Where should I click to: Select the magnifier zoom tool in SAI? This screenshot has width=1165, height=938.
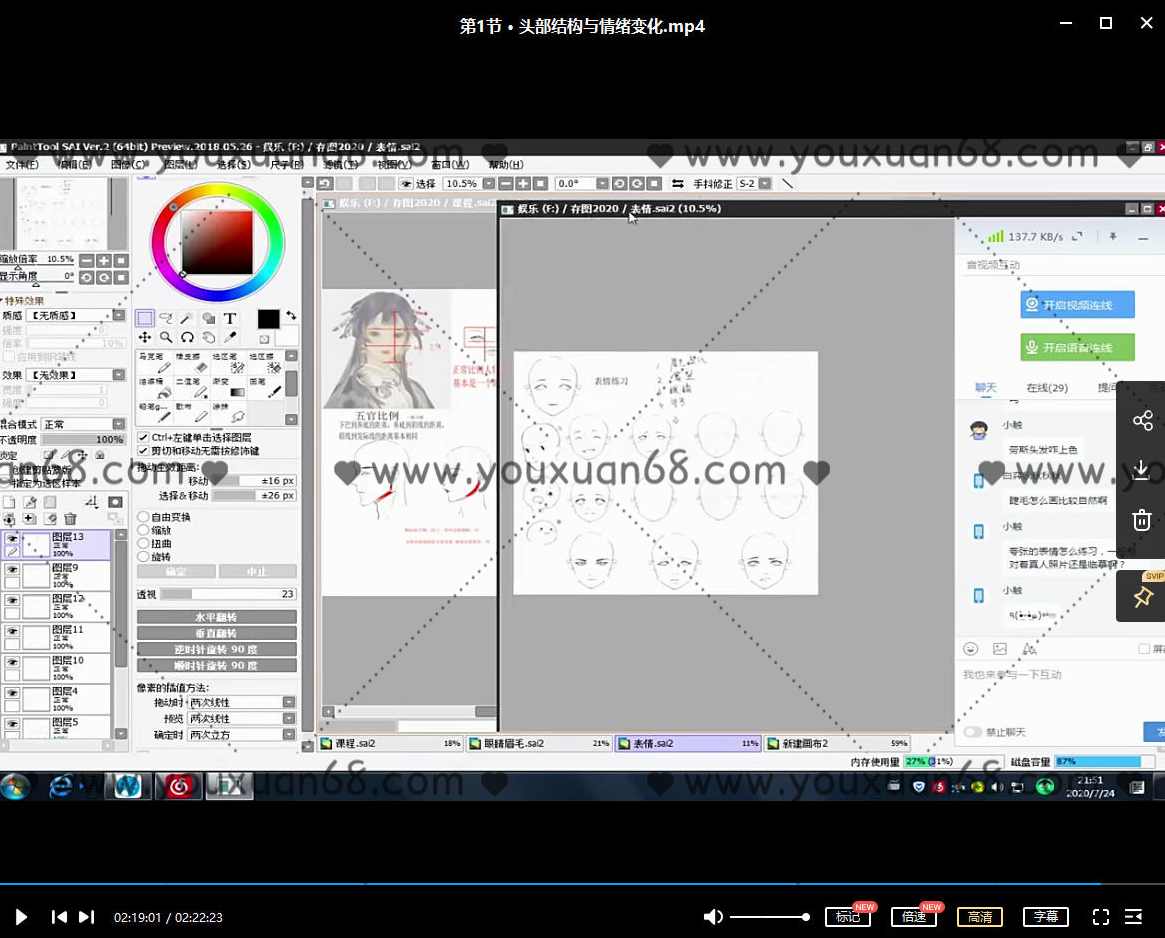point(166,338)
